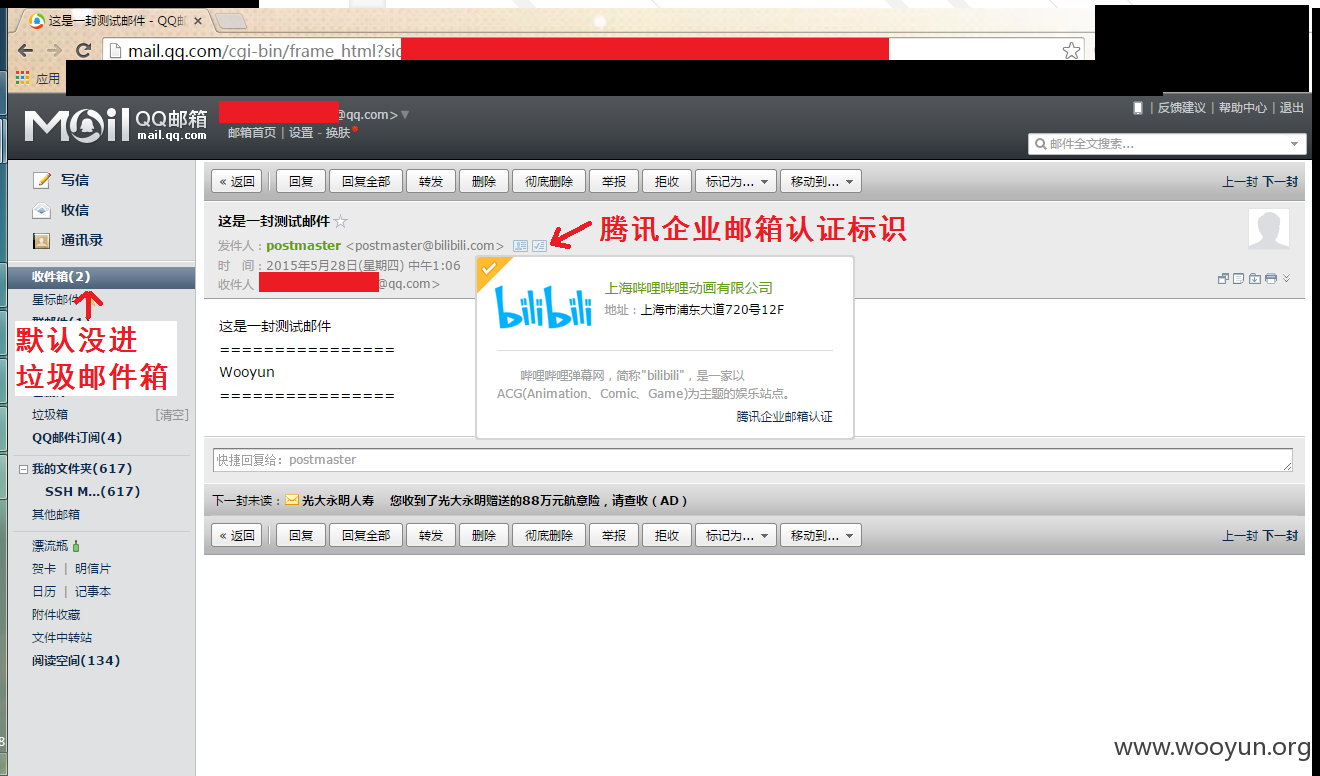Click 彻底删除 in upper toolbar
This screenshot has width=1320, height=776.
click(549, 181)
